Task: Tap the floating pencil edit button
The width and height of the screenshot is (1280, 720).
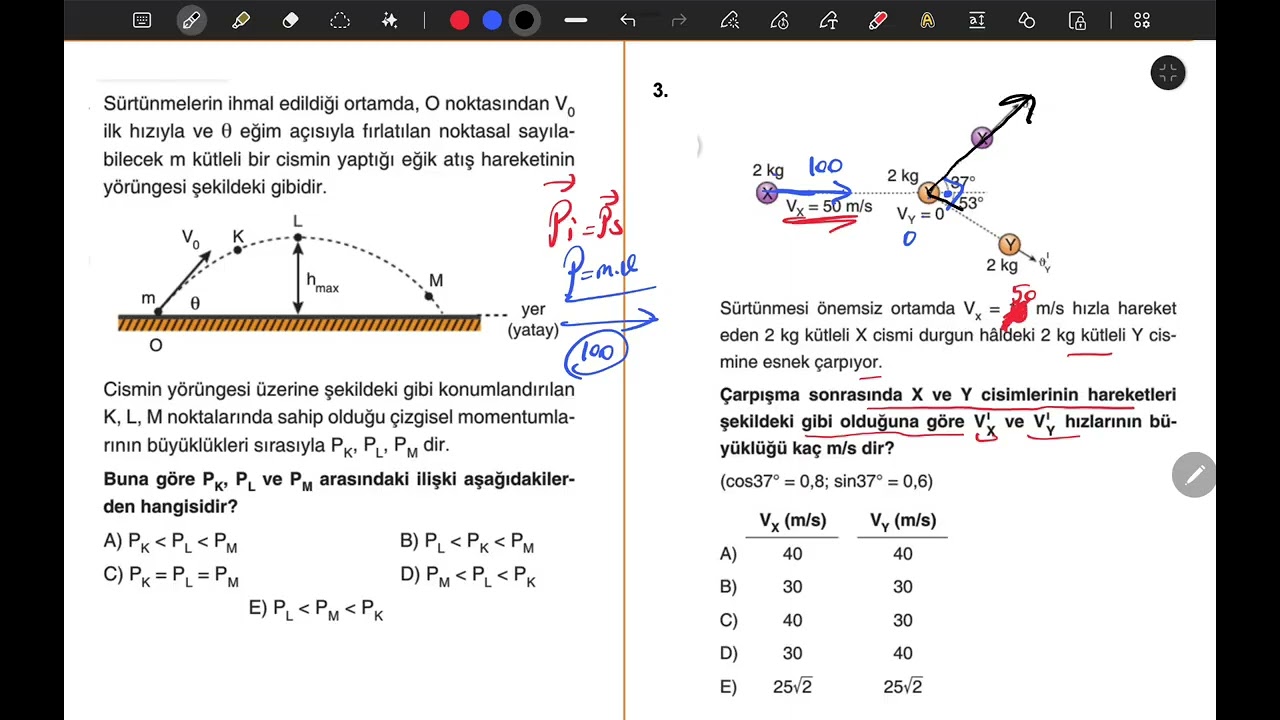Action: click(x=1194, y=476)
